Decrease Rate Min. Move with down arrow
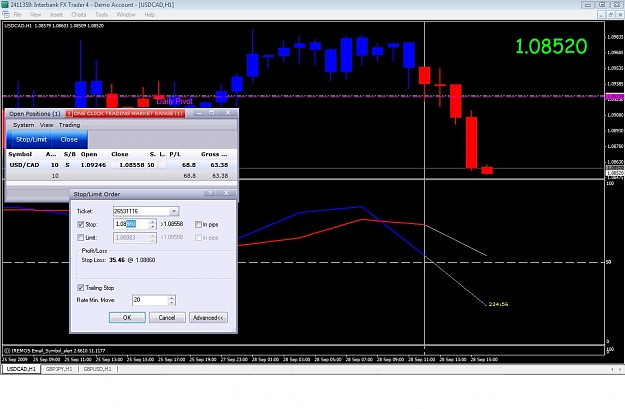Viewport: 625px width, 409px height. (x=171, y=303)
